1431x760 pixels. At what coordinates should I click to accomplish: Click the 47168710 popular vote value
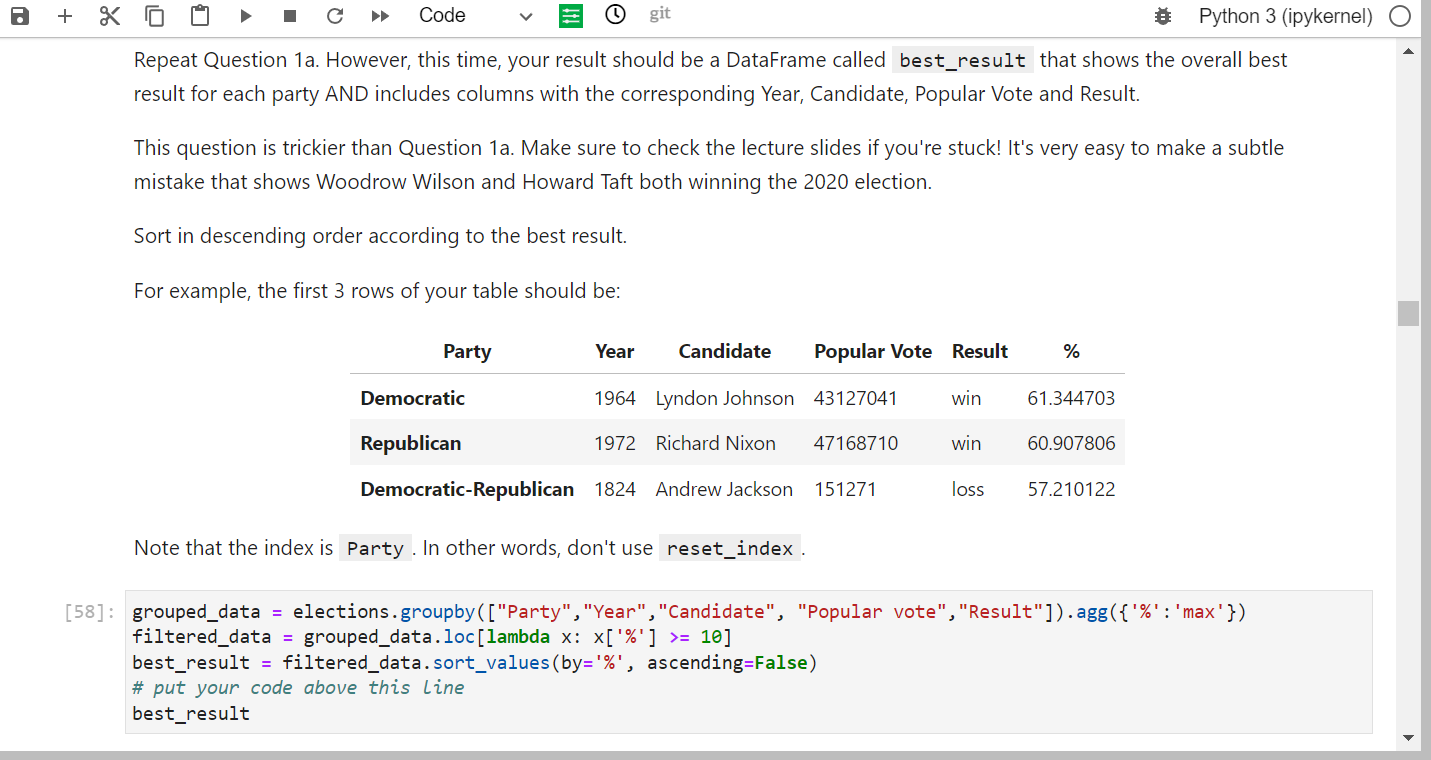coord(856,443)
